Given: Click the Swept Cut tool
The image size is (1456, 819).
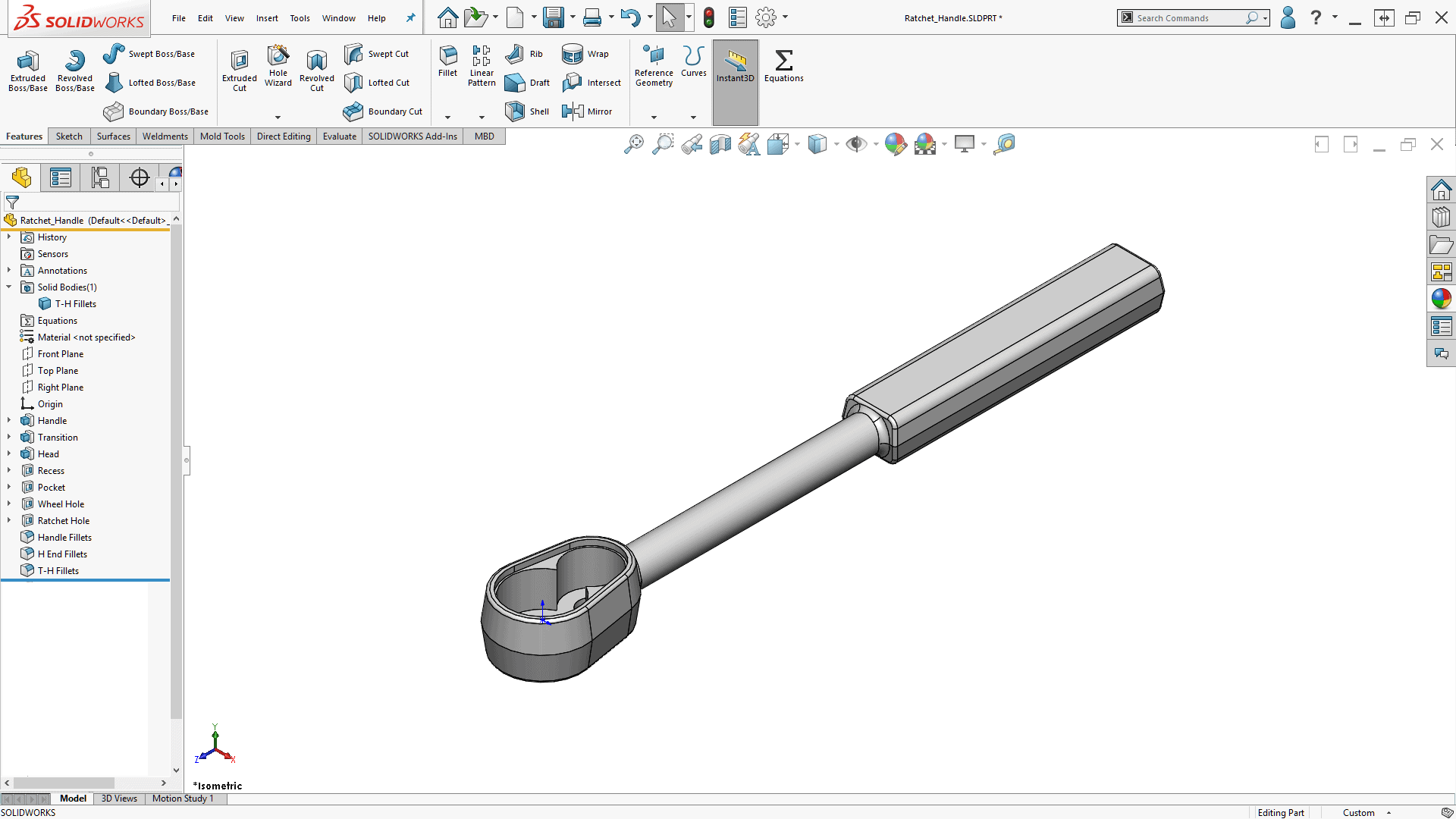Looking at the screenshot, I should tap(377, 54).
